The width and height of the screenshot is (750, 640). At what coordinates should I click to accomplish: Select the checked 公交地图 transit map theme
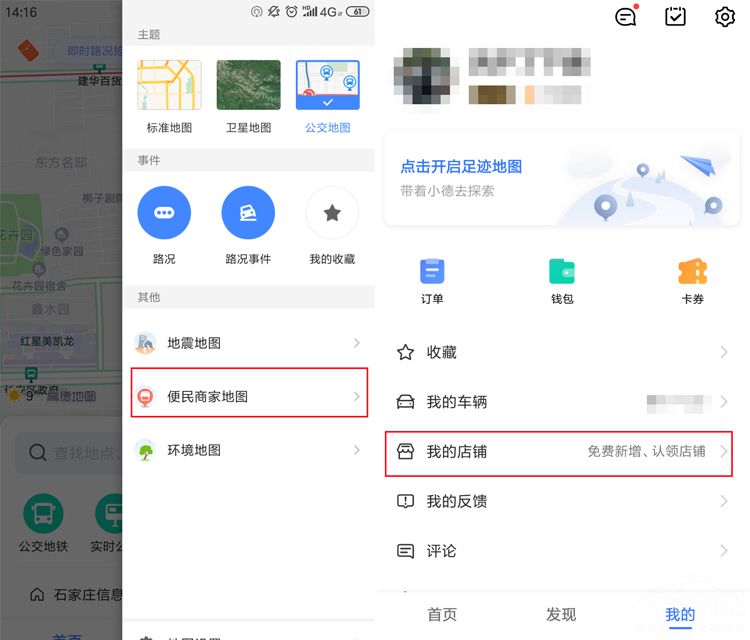pos(327,86)
